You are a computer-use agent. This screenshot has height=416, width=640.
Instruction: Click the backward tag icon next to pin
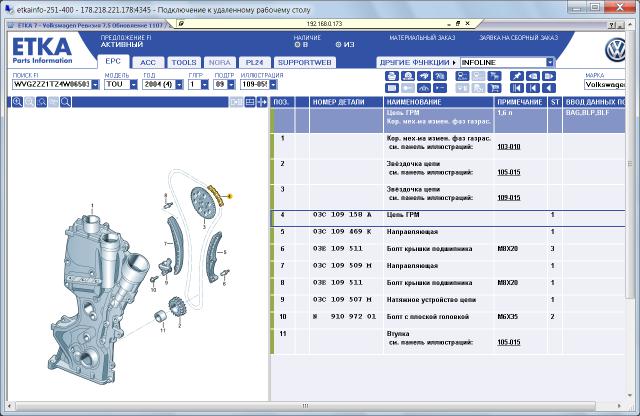[533, 76]
